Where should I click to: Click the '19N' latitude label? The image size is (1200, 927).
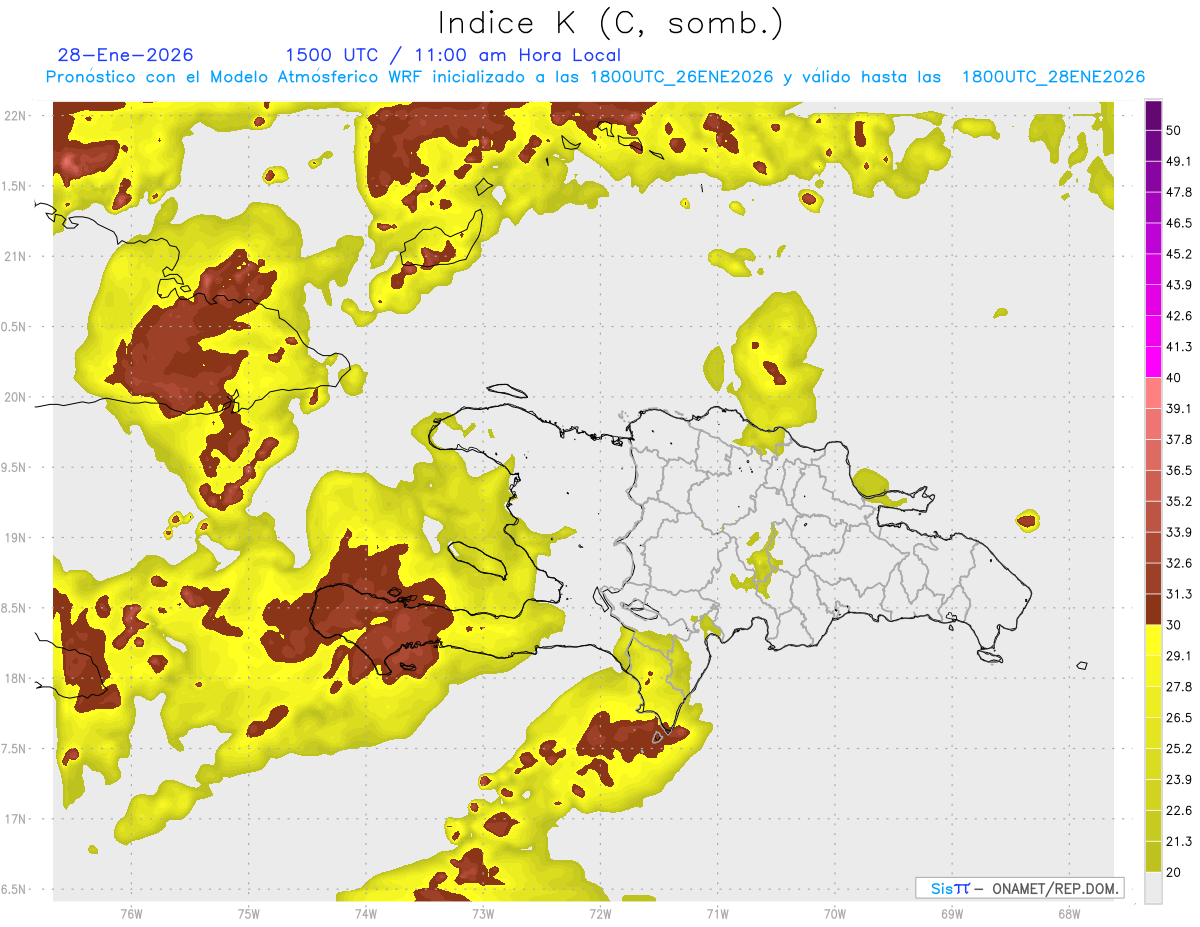coord(14,538)
